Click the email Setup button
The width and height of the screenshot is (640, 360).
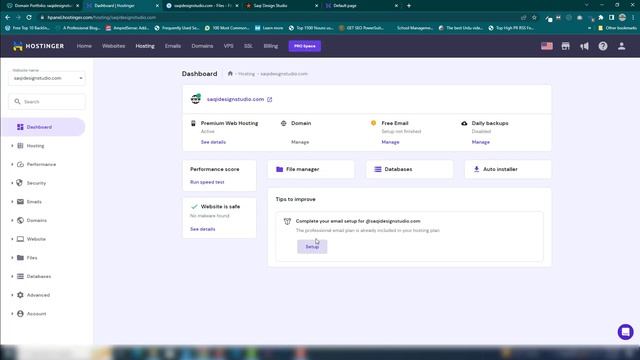pos(312,247)
